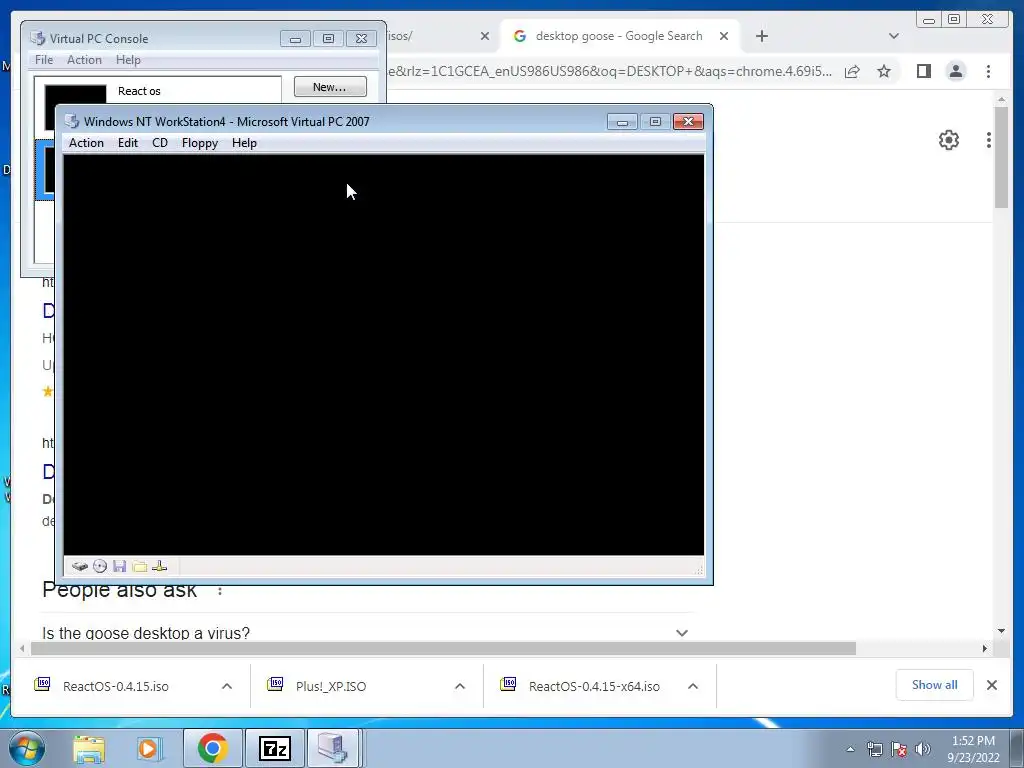Close the Chrome downloads bar
The width and height of the screenshot is (1024, 768).
click(x=991, y=685)
